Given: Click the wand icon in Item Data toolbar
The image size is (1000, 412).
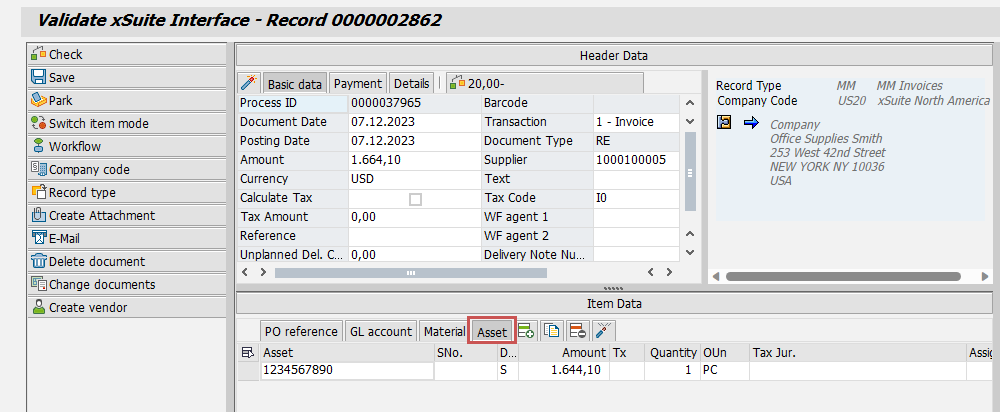Looking at the screenshot, I should coord(603,331).
